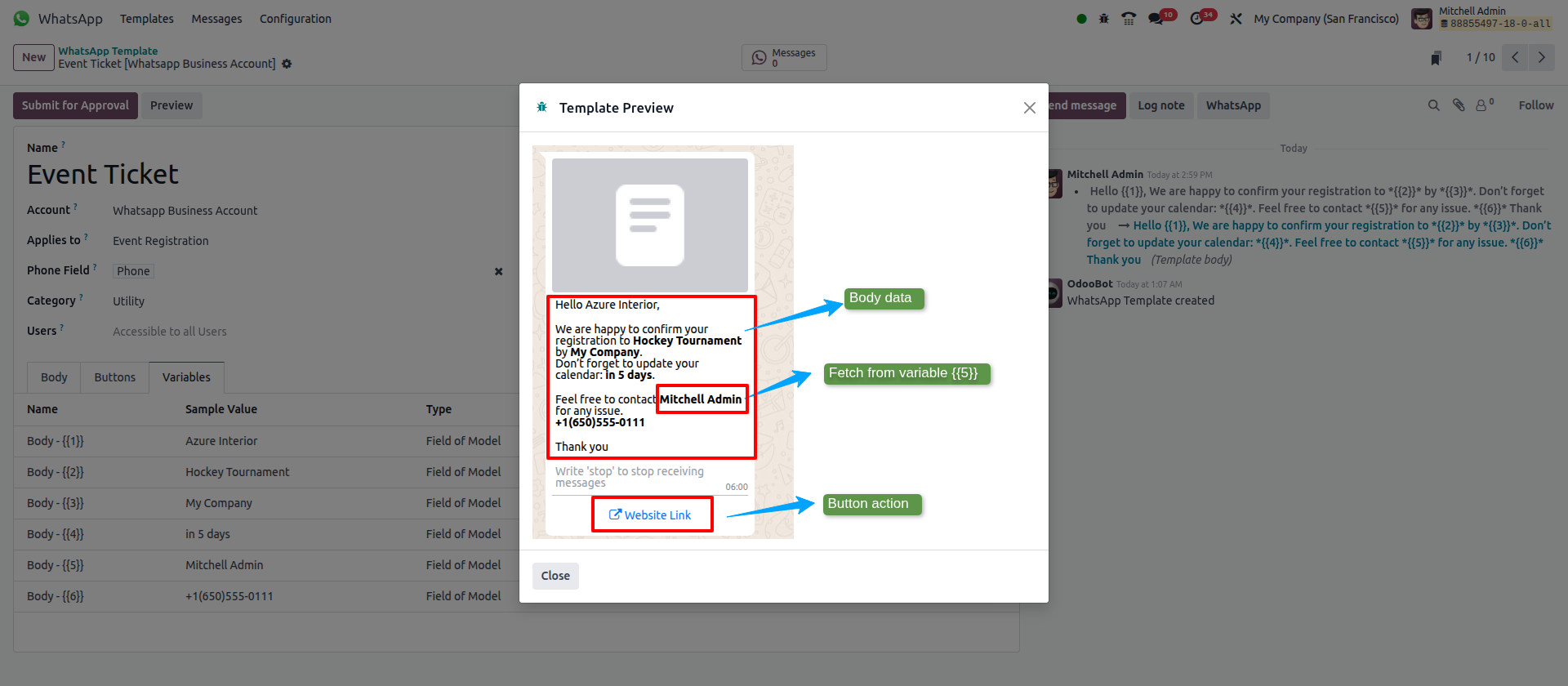Open the gear actions menu beside record title
The image size is (1568, 686).
coord(287,64)
